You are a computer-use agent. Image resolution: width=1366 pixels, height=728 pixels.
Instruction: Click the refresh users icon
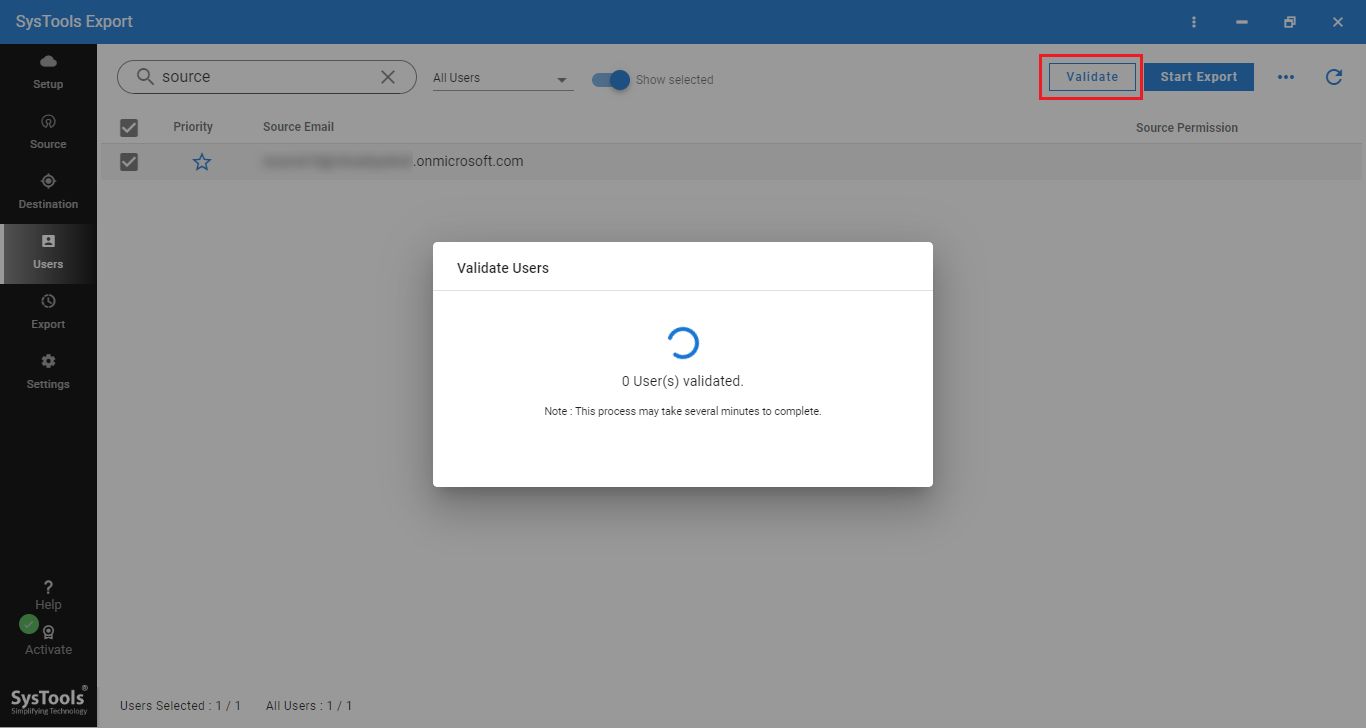click(x=1334, y=77)
